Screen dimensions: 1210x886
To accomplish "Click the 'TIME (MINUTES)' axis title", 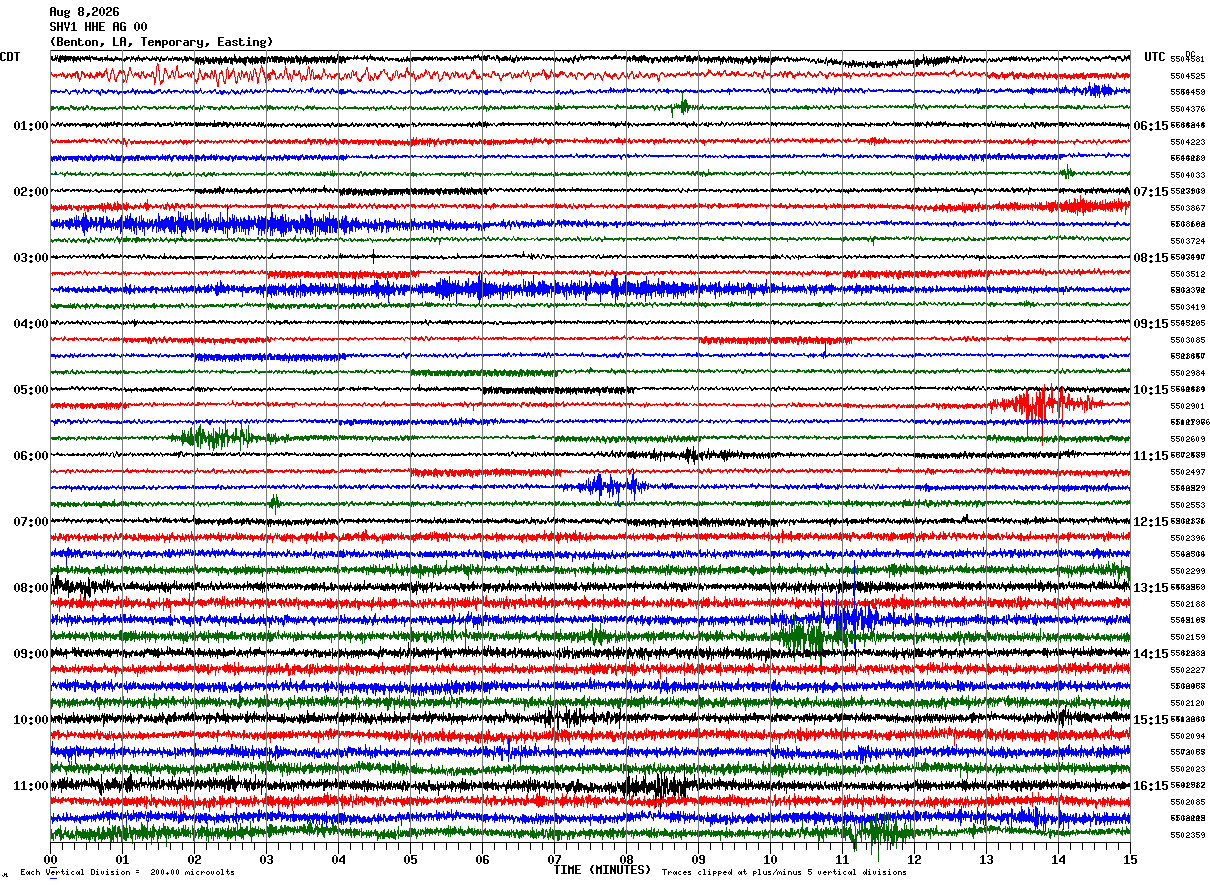I will point(602,870).
